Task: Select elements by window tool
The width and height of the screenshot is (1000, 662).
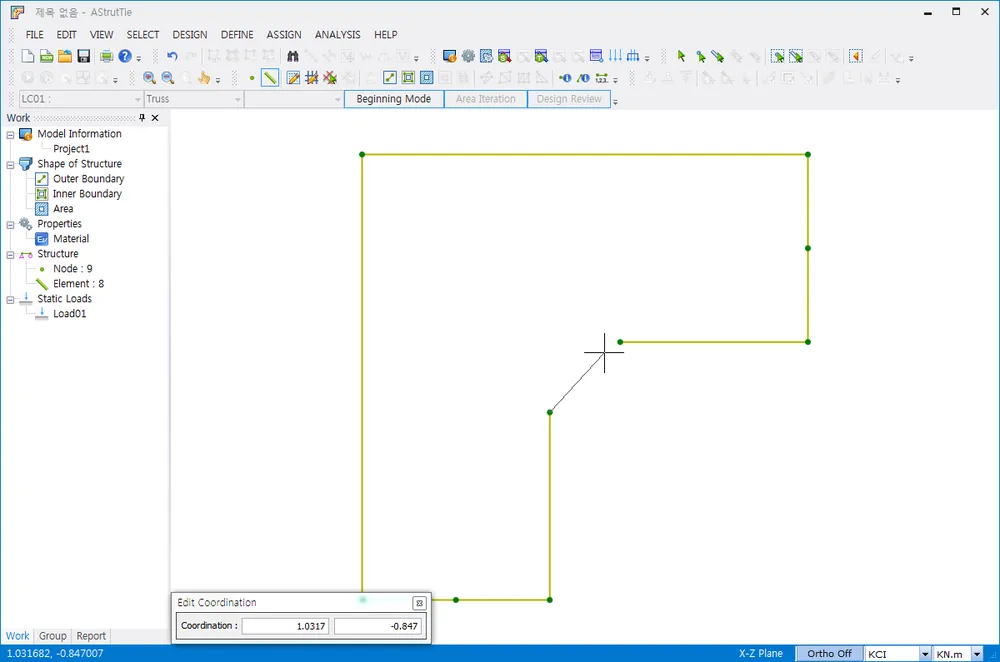Action: [x=796, y=57]
